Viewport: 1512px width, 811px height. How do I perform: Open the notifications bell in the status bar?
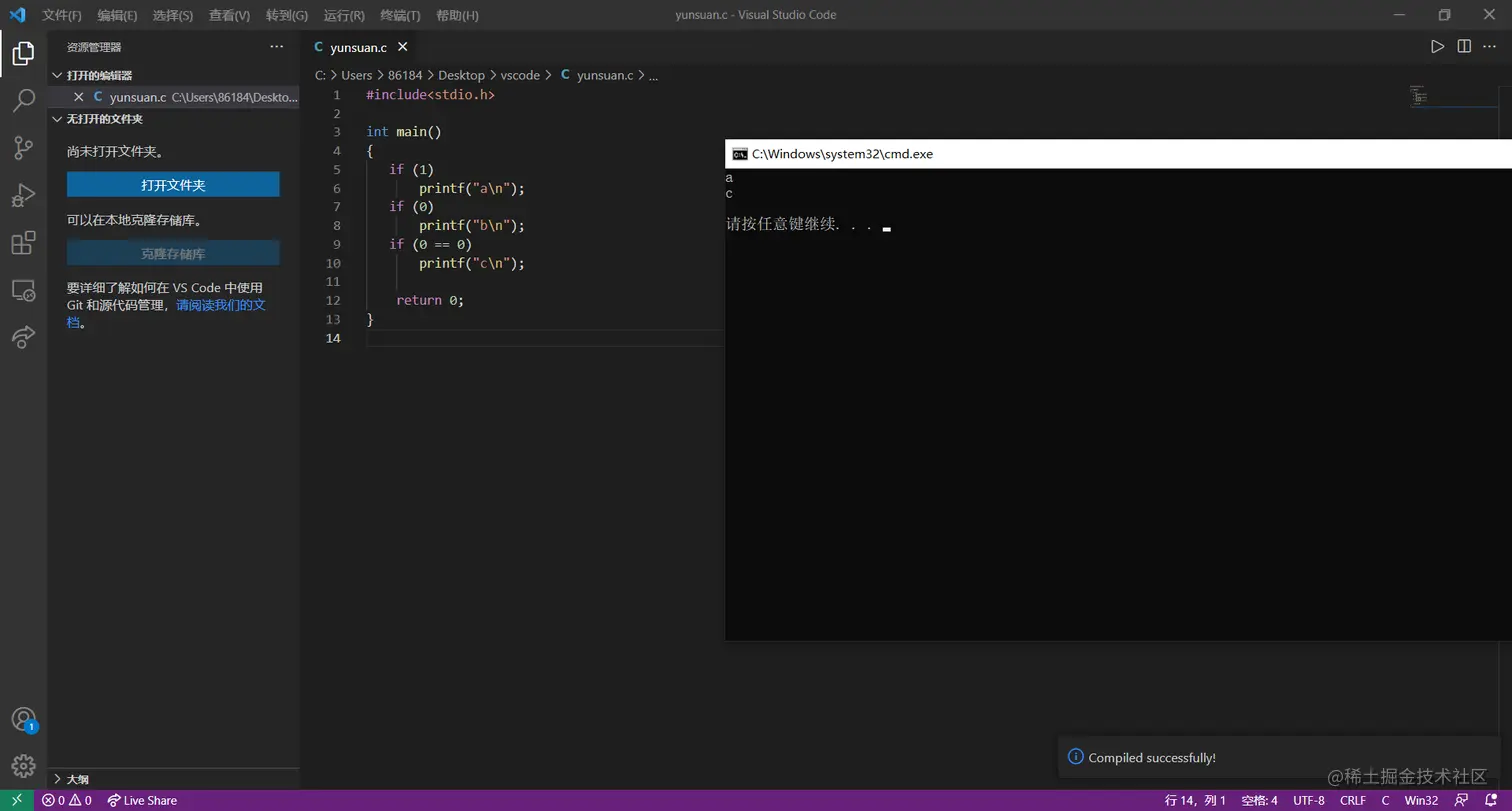[x=1490, y=800]
